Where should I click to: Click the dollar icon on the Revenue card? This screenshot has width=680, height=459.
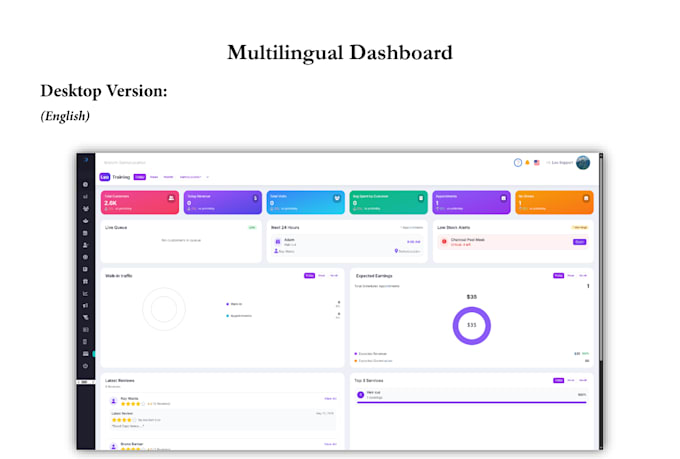[x=255, y=198]
